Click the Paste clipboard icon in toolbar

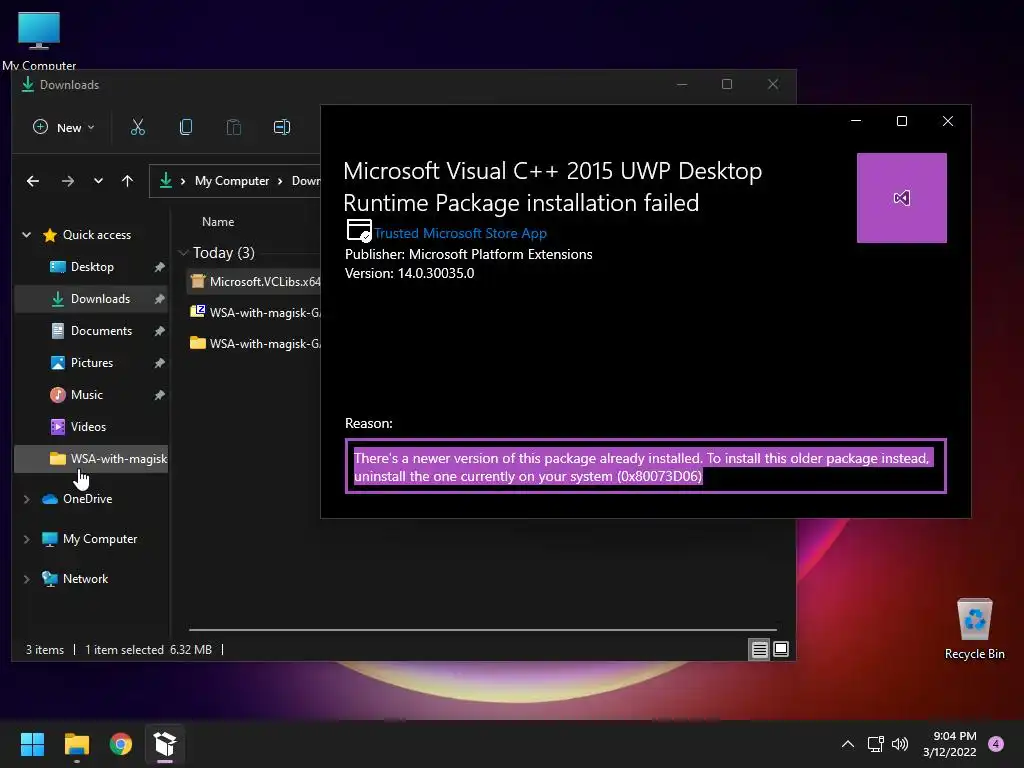tap(234, 127)
